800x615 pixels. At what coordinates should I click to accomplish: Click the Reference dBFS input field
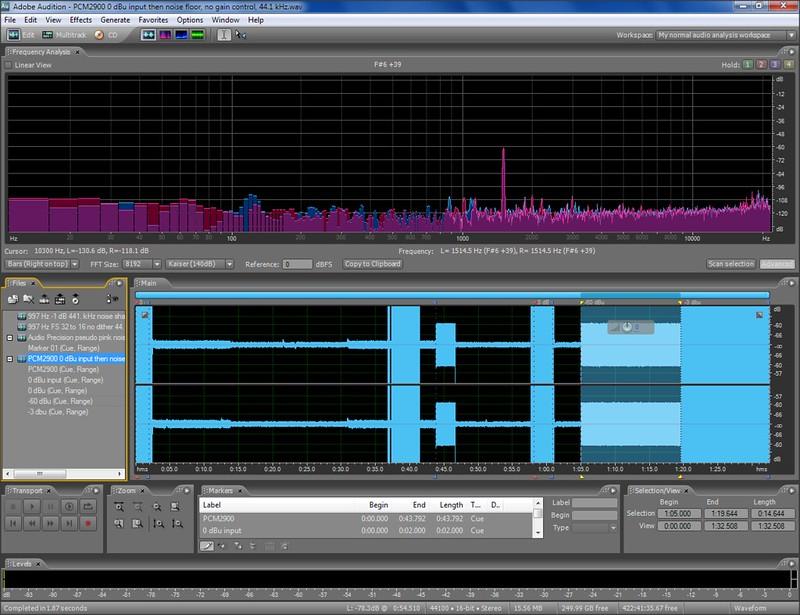pos(297,264)
